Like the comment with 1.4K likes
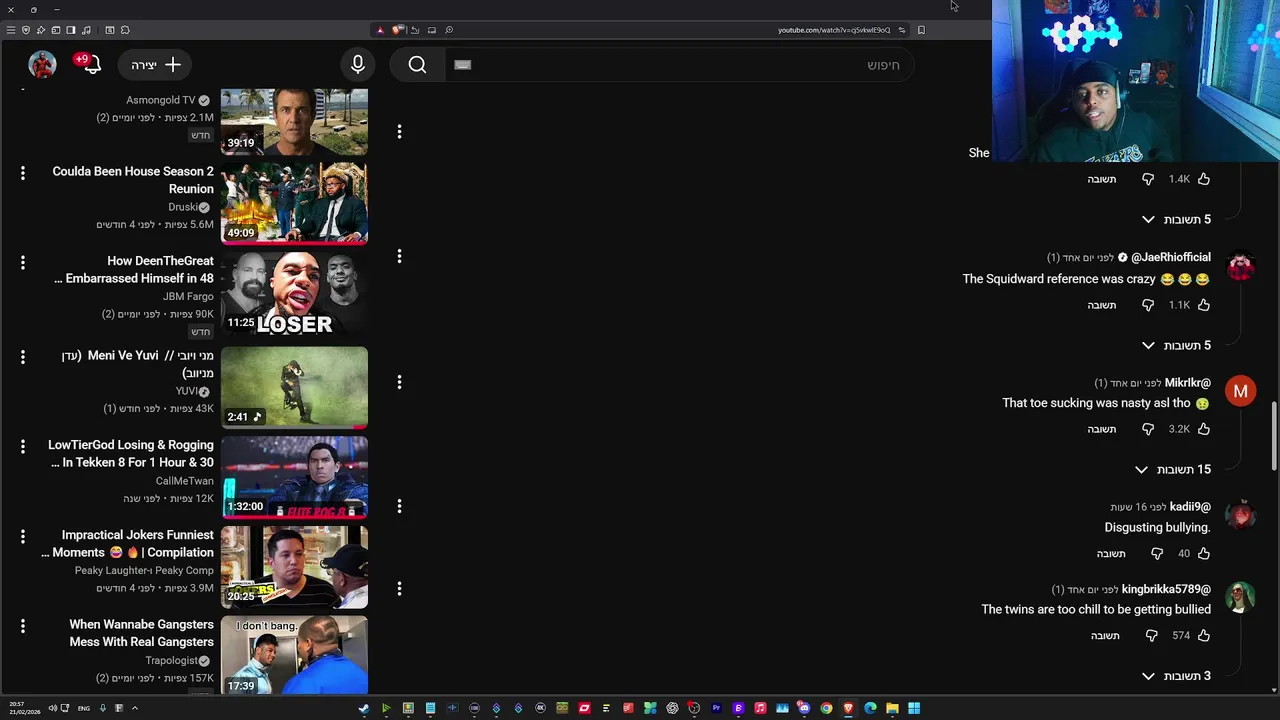 click(x=1204, y=179)
